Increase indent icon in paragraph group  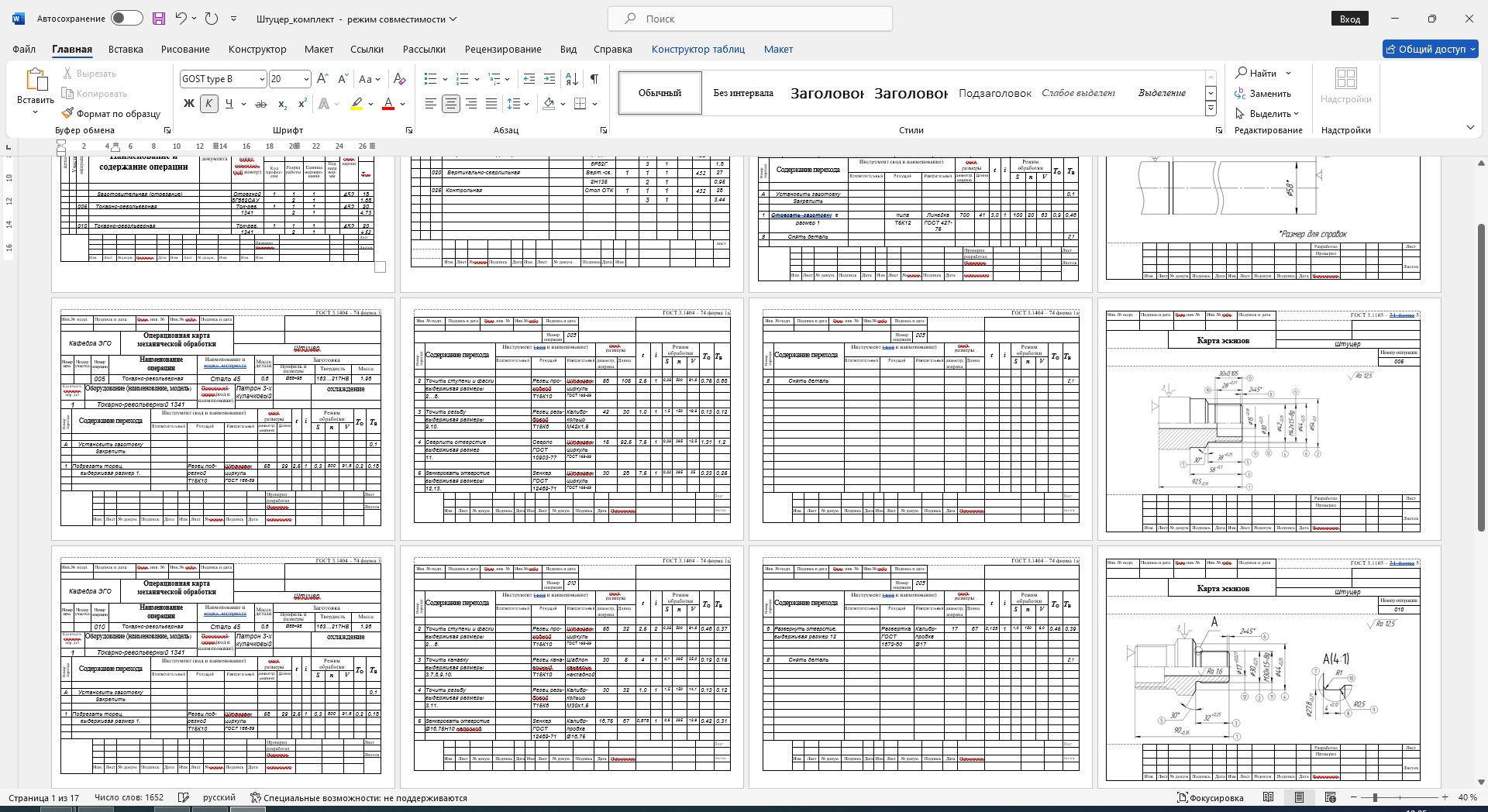click(x=549, y=79)
